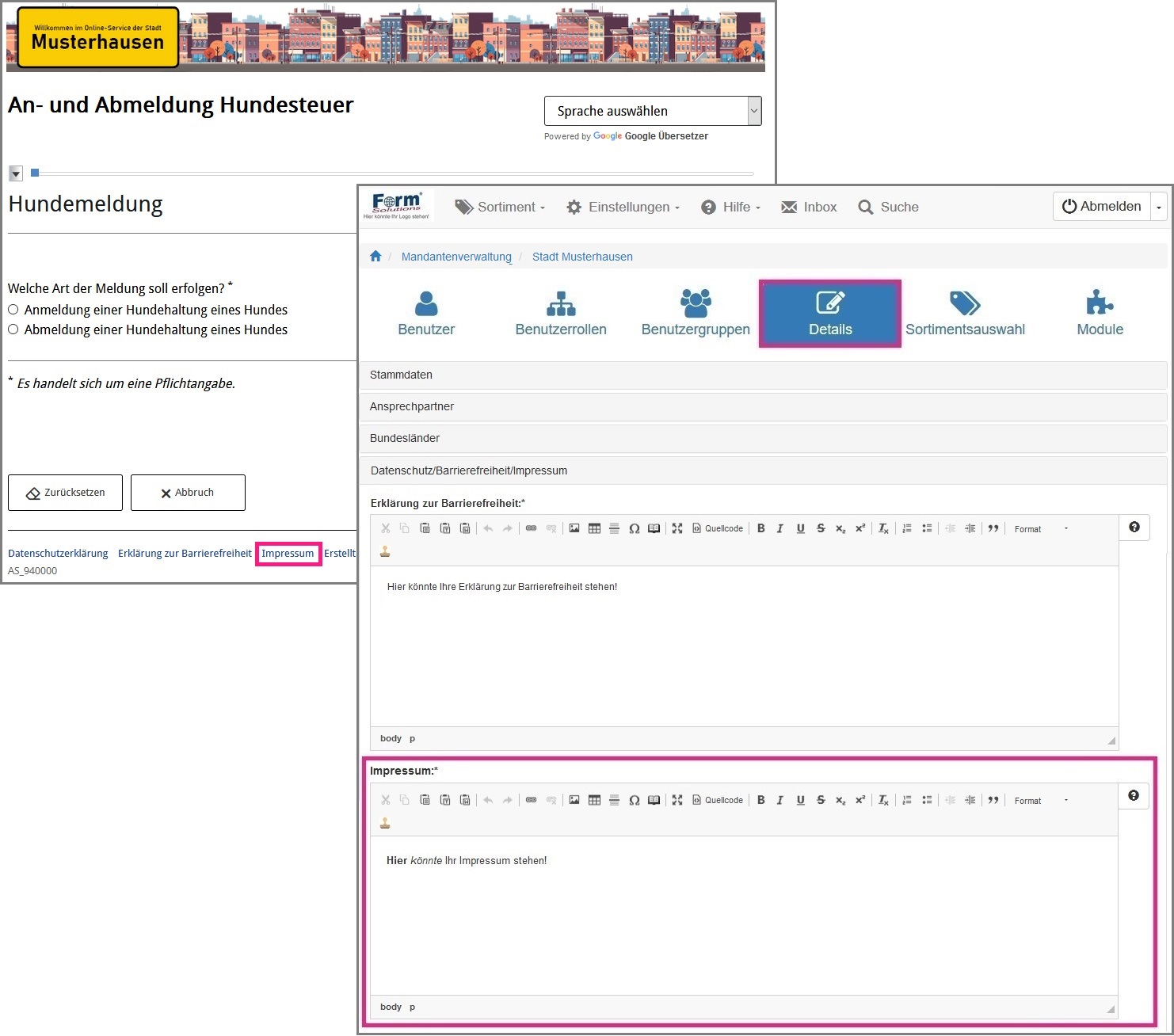Image resolution: width=1174 pixels, height=1036 pixels.
Task: Expand the Ansprechpartner section
Action: coord(764,406)
